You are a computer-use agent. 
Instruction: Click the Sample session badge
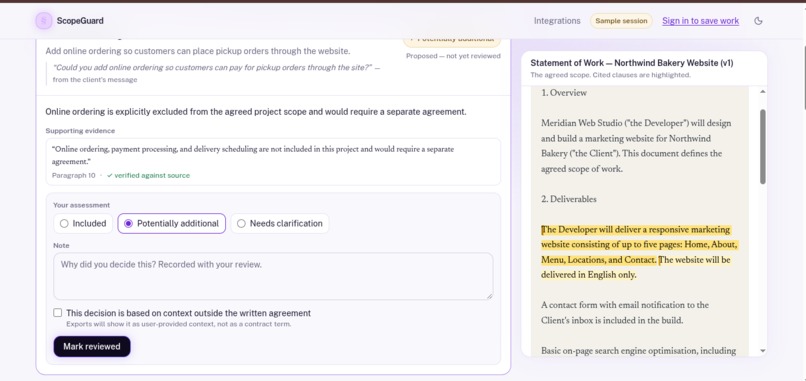[621, 21]
